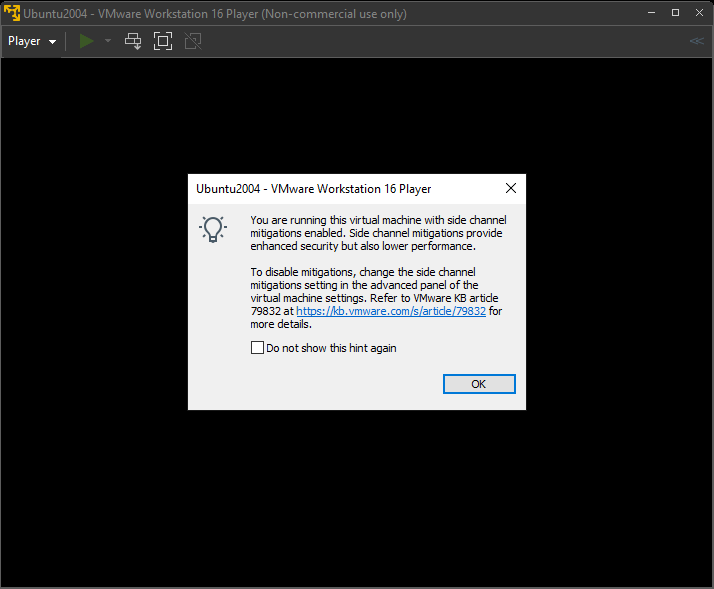Enter full screen mode icon
The image size is (714, 589).
(x=163, y=41)
